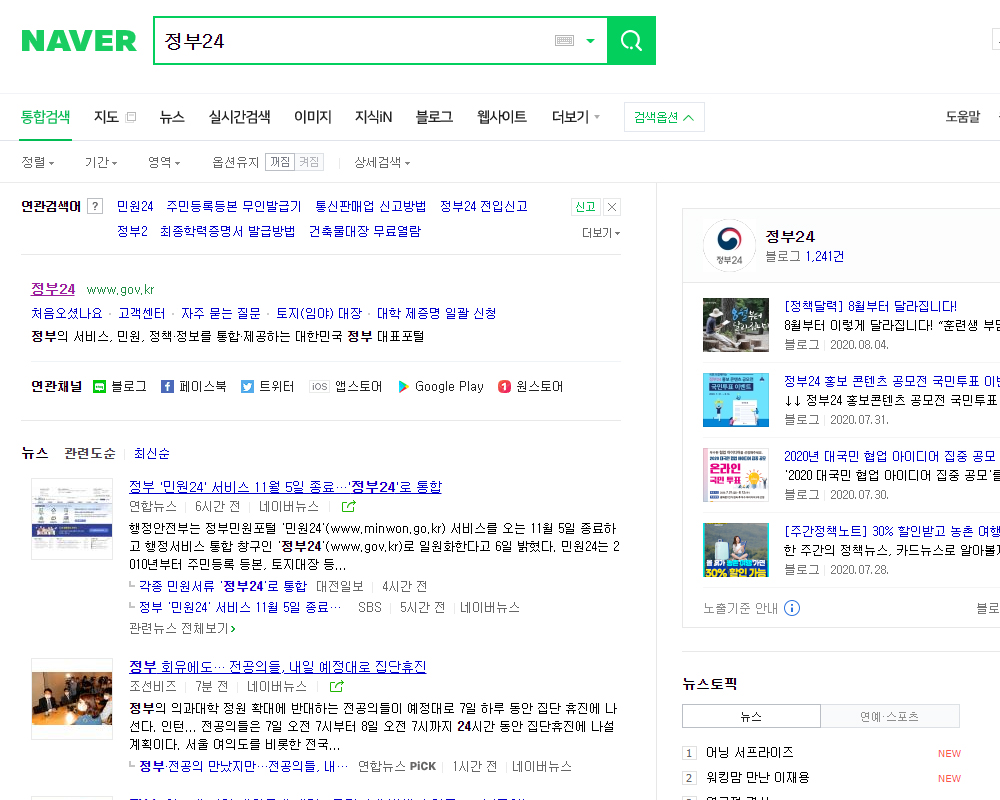Screen dimensions: 1000x800
Task: Open the 블로그 channel icon link
Action: click(120, 387)
